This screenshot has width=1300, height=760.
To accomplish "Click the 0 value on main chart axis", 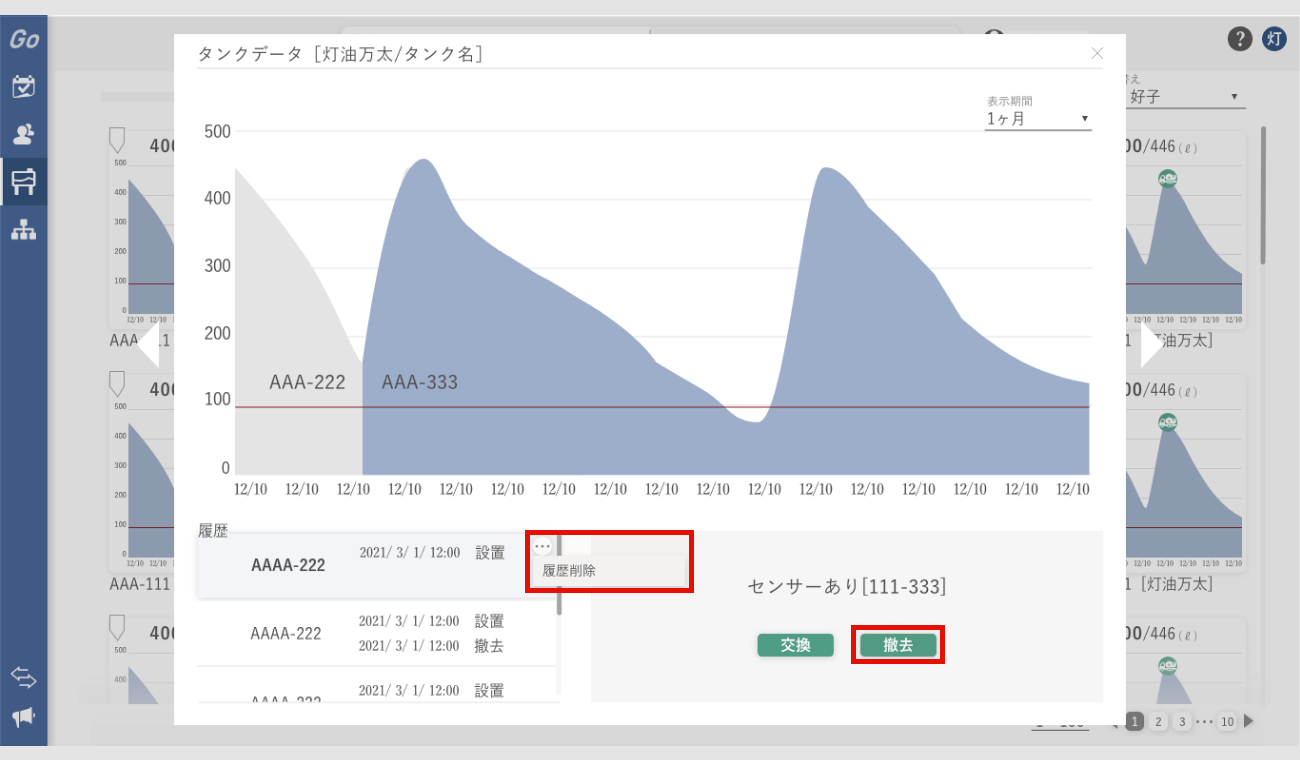I will (225, 467).
